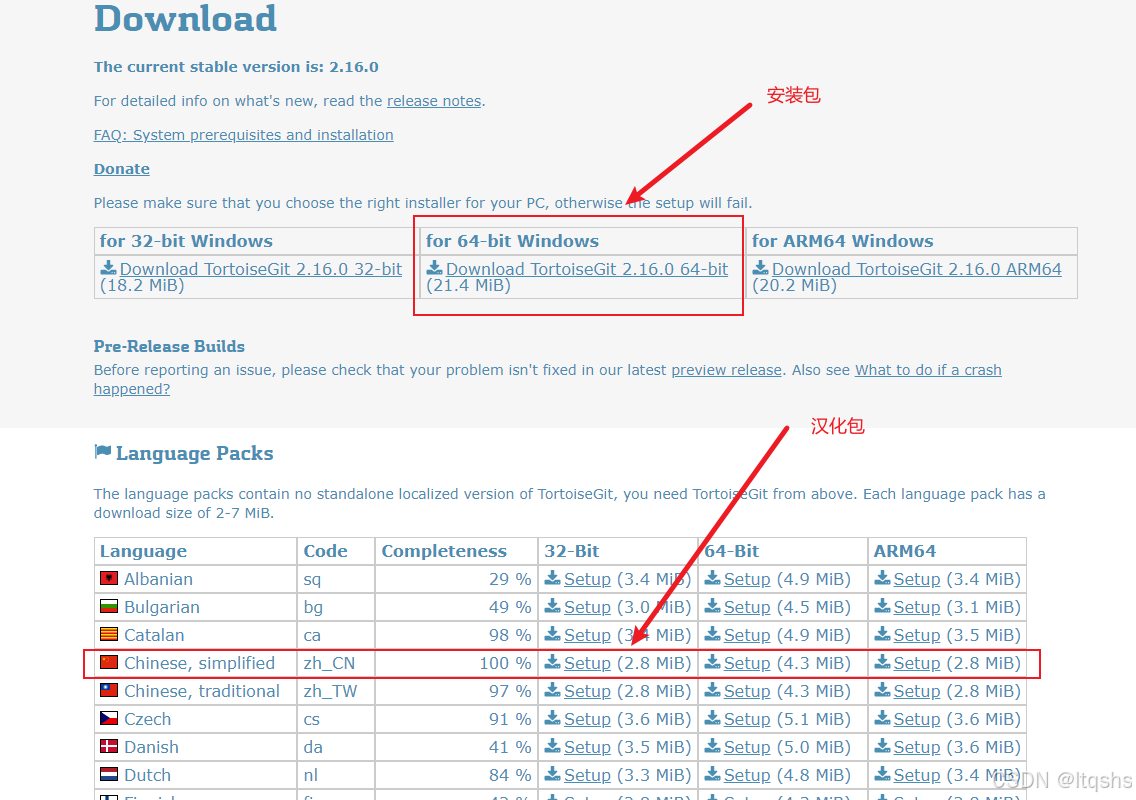This screenshot has height=800, width=1136.
Task: Click Chinese simplified 32-Bit Setup link
Action: (x=588, y=663)
